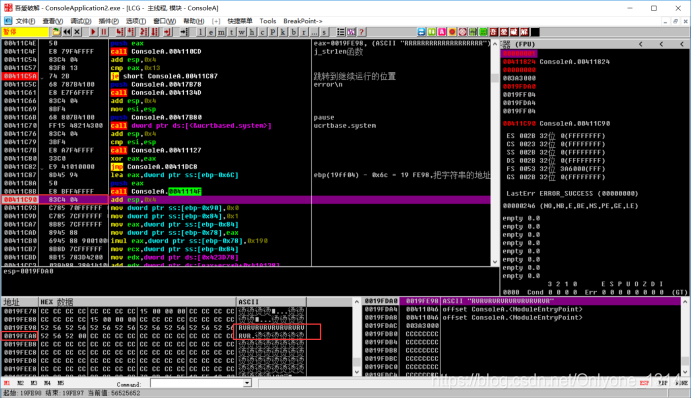Select the M2 memory tab
The height and width of the screenshot is (399, 691).
(x=20, y=383)
